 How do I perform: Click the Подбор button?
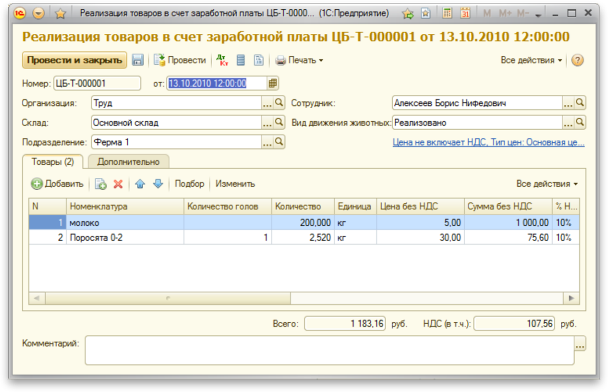coord(189,184)
